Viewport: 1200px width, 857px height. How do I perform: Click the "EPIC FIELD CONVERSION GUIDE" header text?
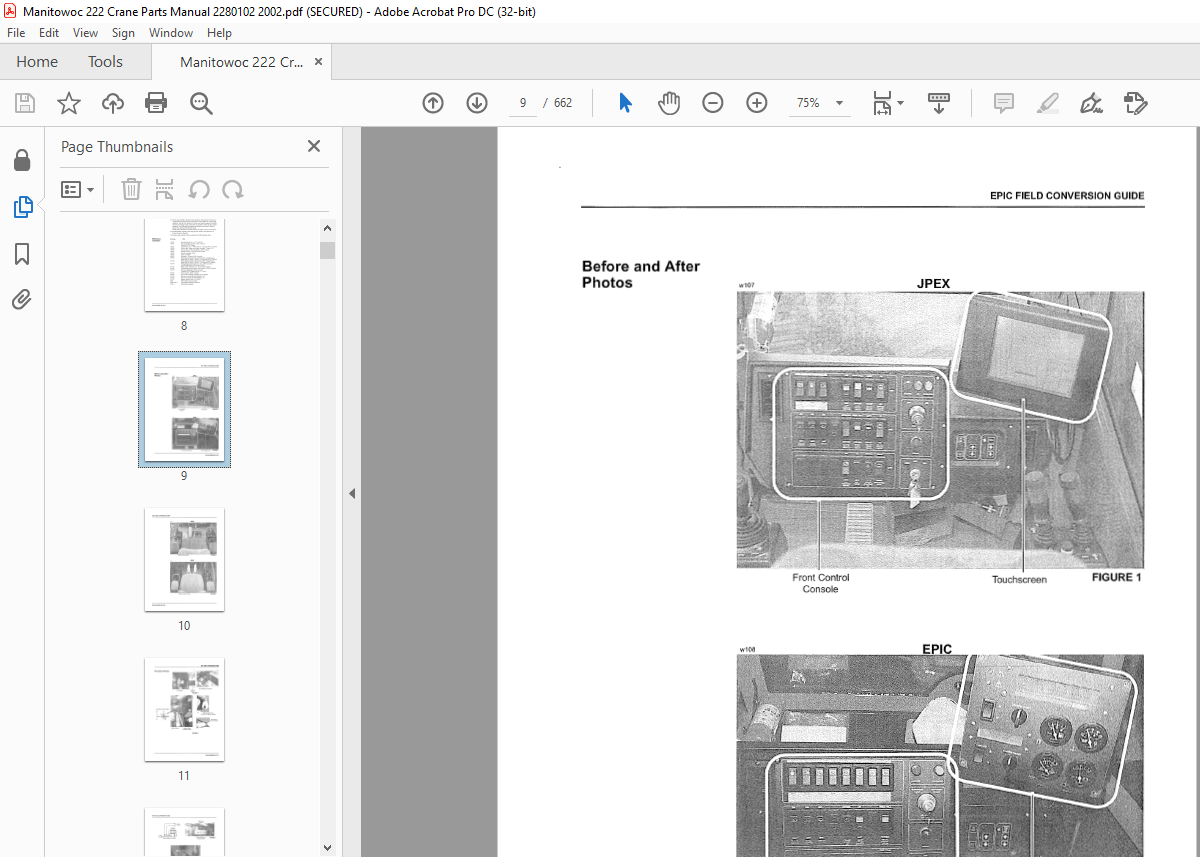point(1067,196)
